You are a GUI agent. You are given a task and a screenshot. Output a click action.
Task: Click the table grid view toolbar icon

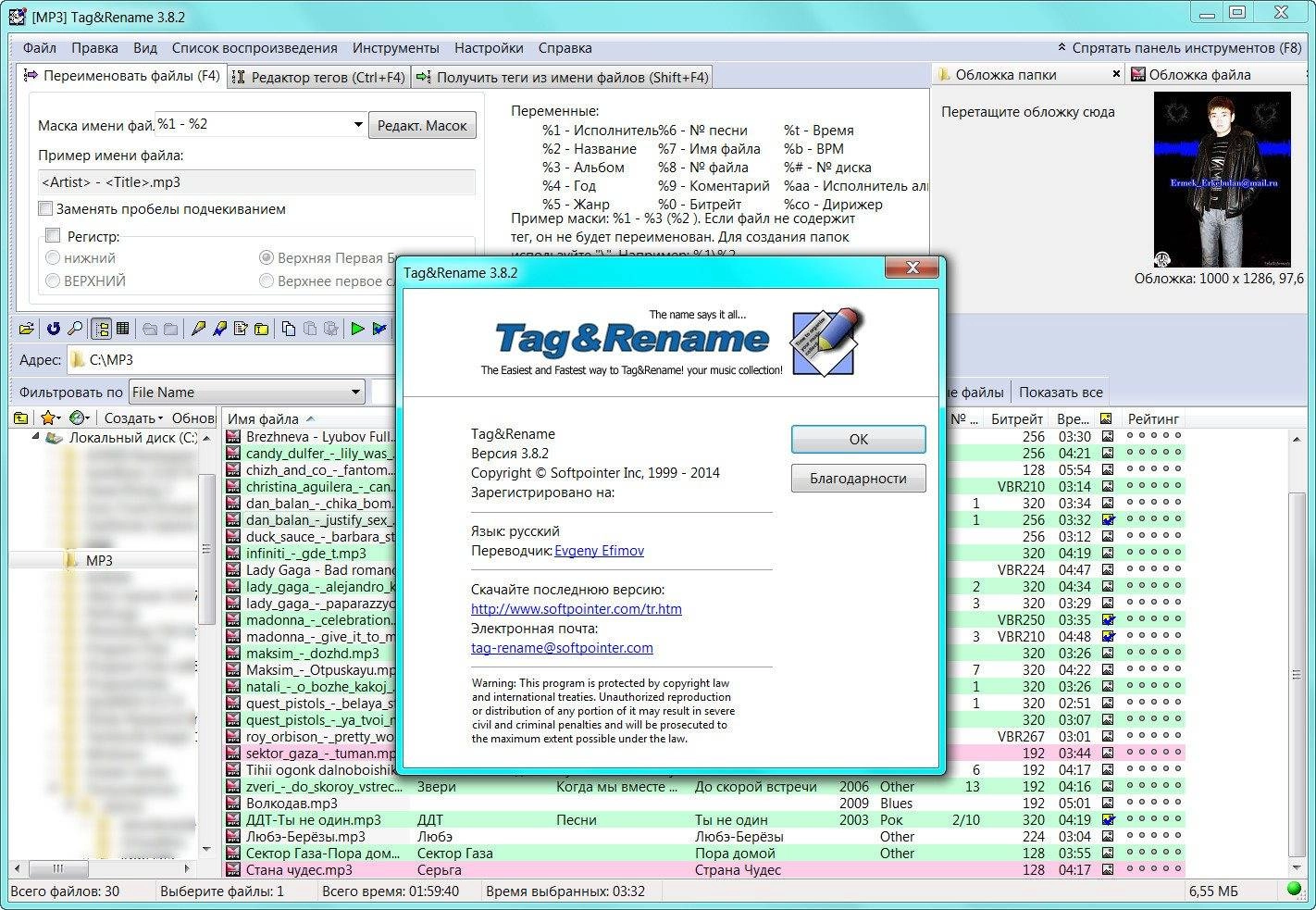pos(122,329)
